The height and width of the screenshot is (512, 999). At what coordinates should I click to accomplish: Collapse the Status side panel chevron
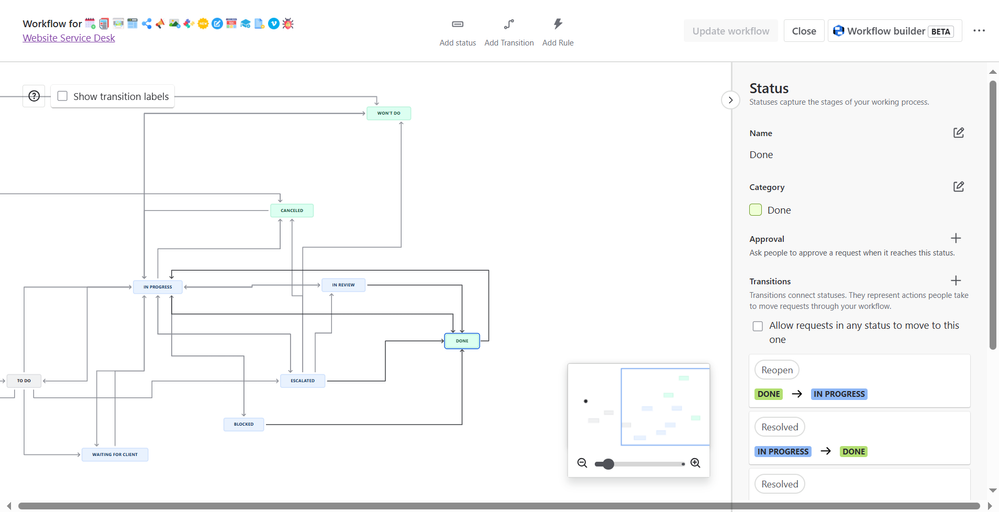pos(730,100)
